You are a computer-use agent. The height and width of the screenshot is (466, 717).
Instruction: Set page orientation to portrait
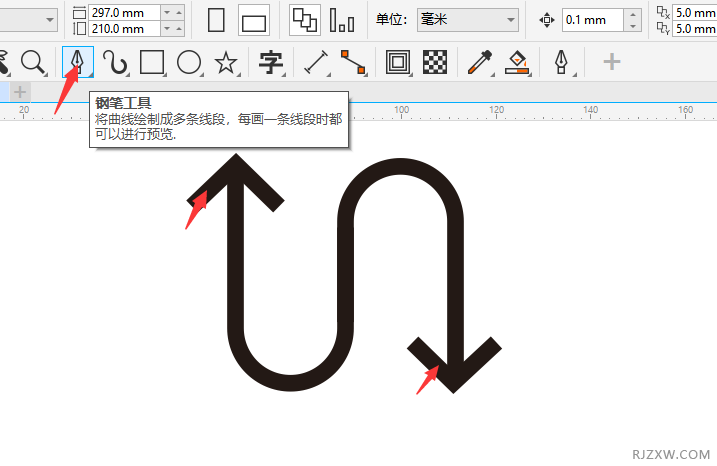pyautogui.click(x=216, y=20)
